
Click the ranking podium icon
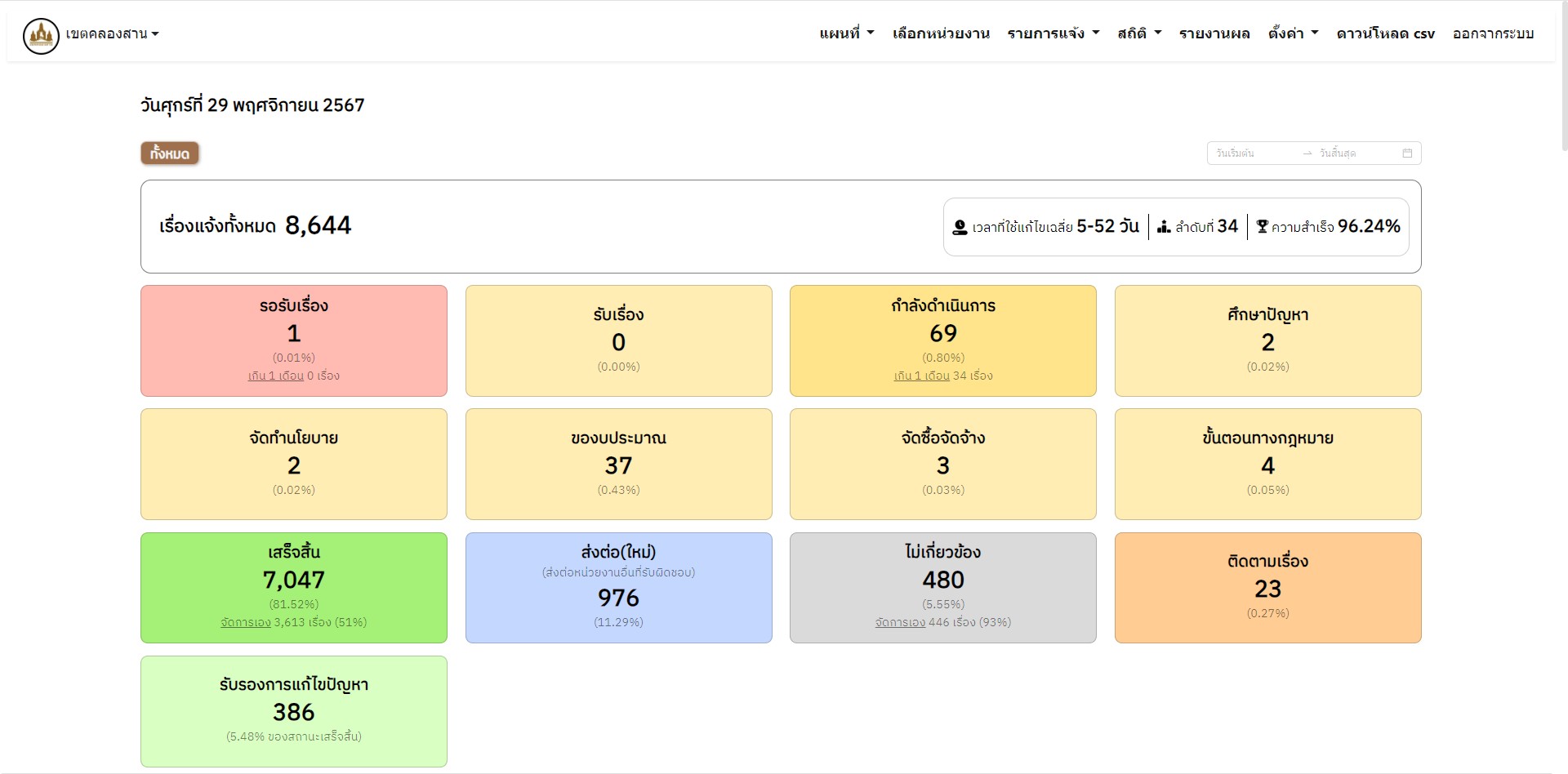tap(1164, 227)
